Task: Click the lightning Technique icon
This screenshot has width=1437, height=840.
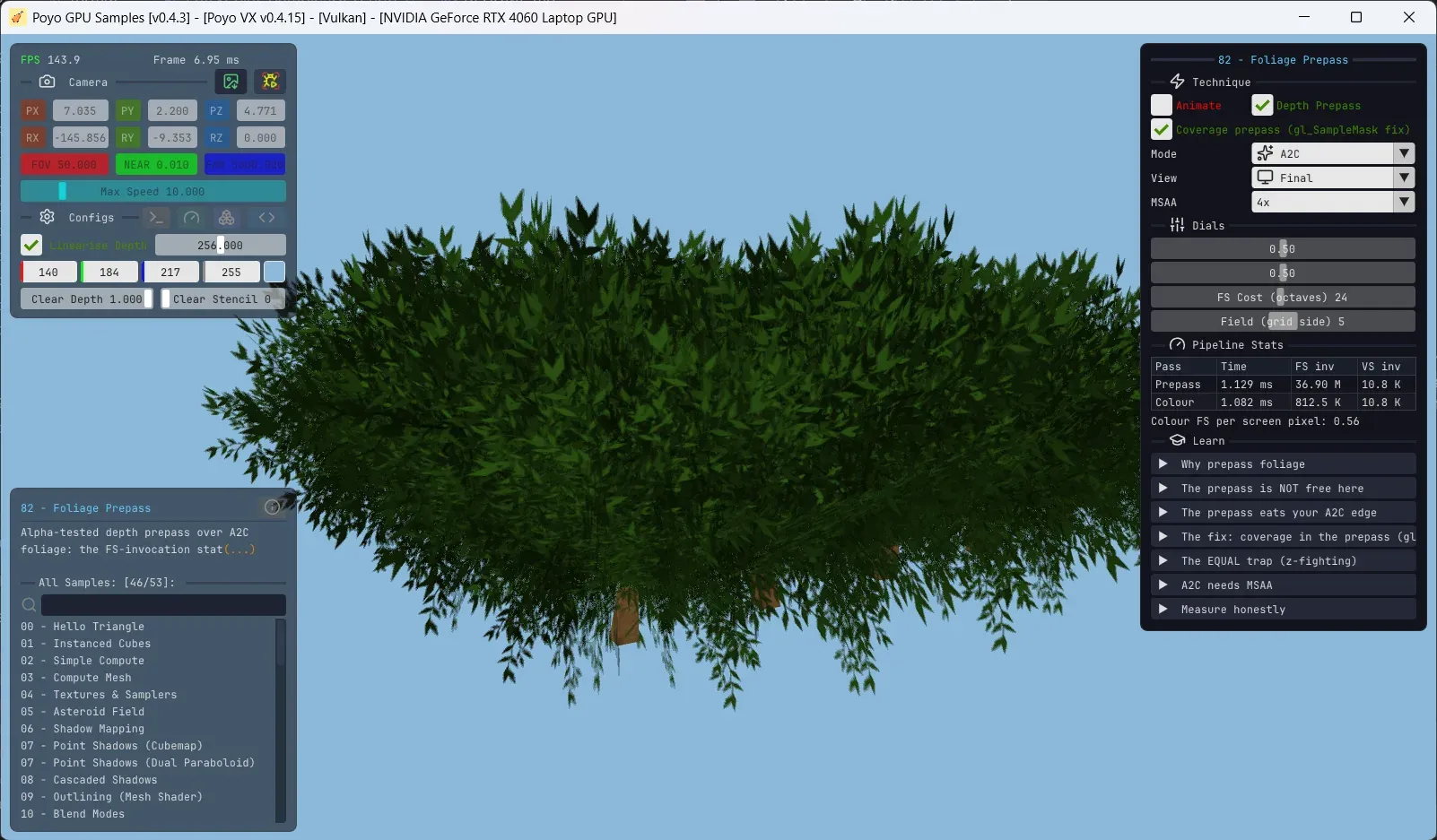Action: pos(1177,82)
